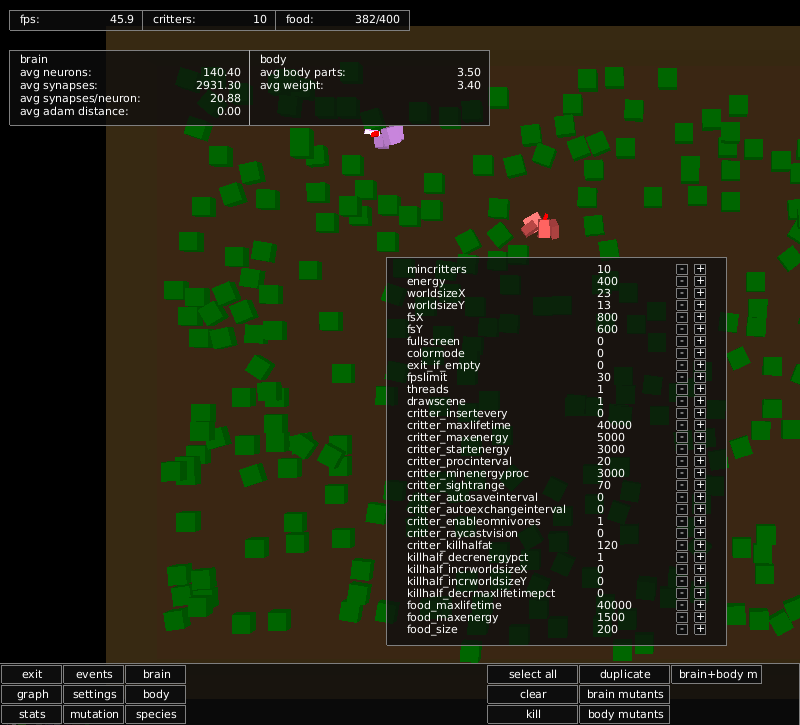This screenshot has width=800, height=725.
Task: Decrease drawscene with its minus button
Action: pos(682,401)
